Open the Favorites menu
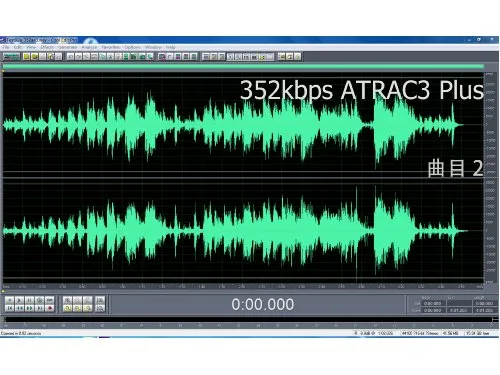 point(110,47)
